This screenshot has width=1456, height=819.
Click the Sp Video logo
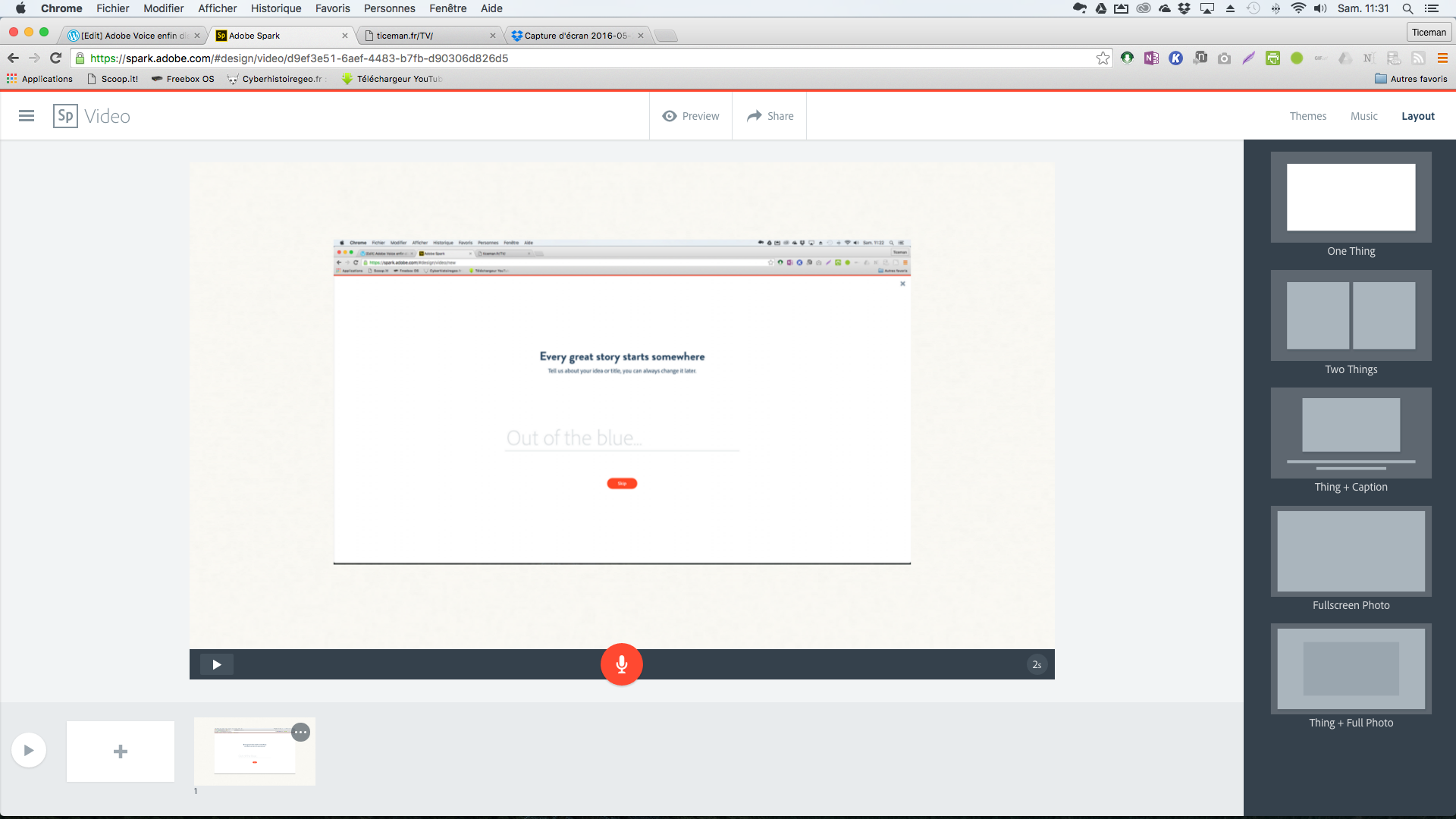click(x=92, y=116)
